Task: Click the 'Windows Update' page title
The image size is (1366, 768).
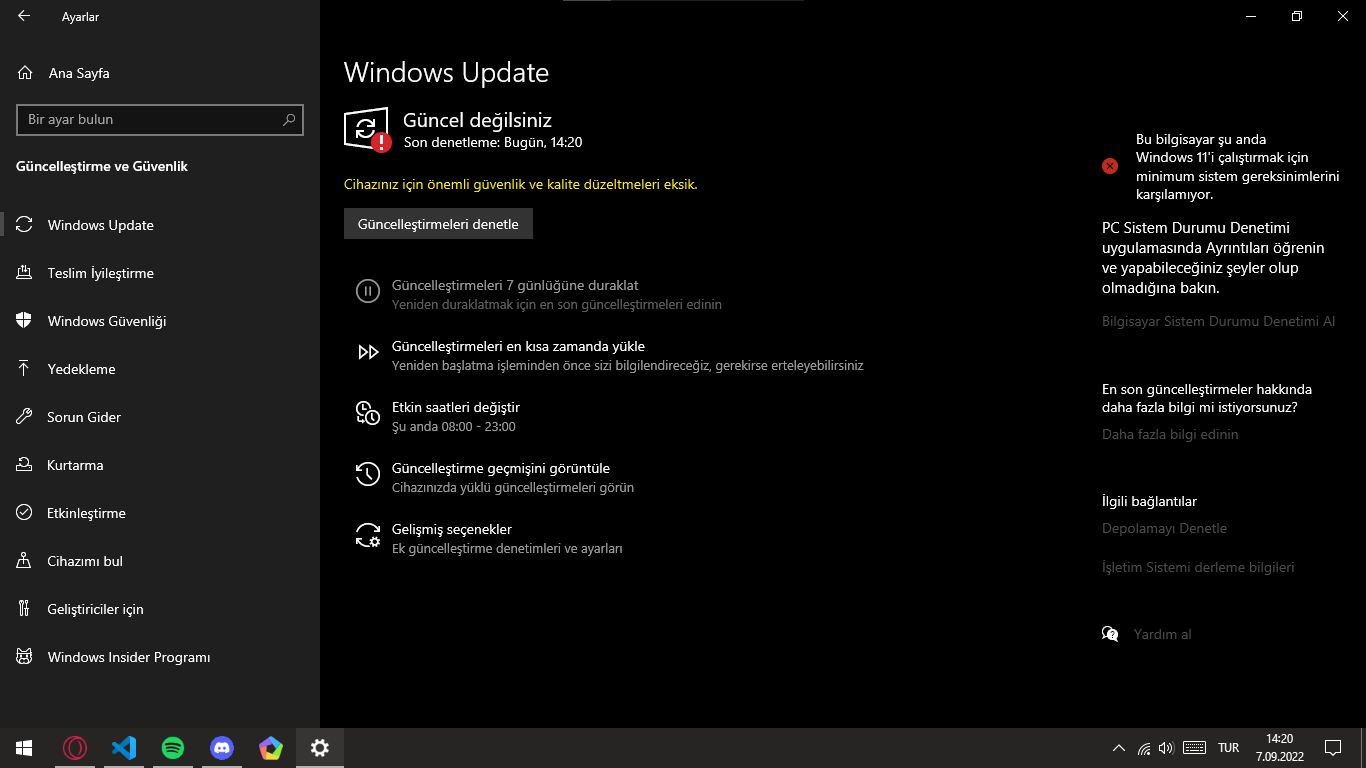Action: [446, 73]
